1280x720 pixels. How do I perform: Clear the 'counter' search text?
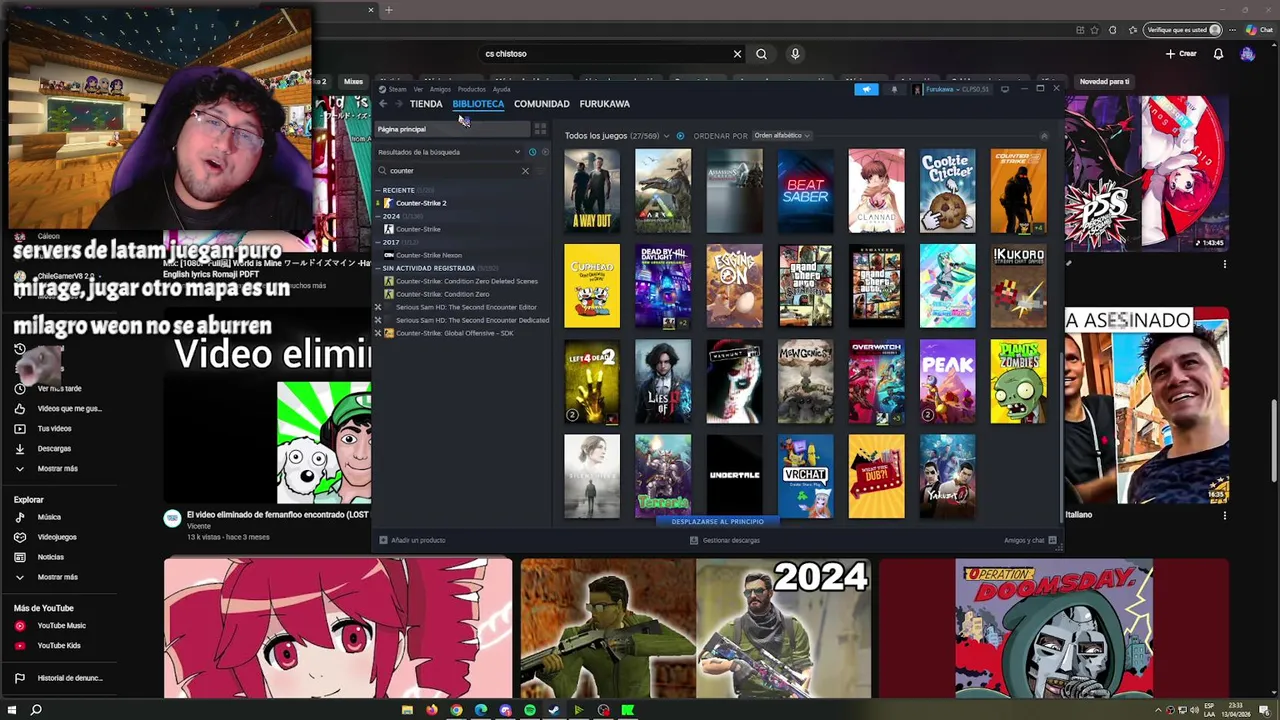[x=525, y=171]
